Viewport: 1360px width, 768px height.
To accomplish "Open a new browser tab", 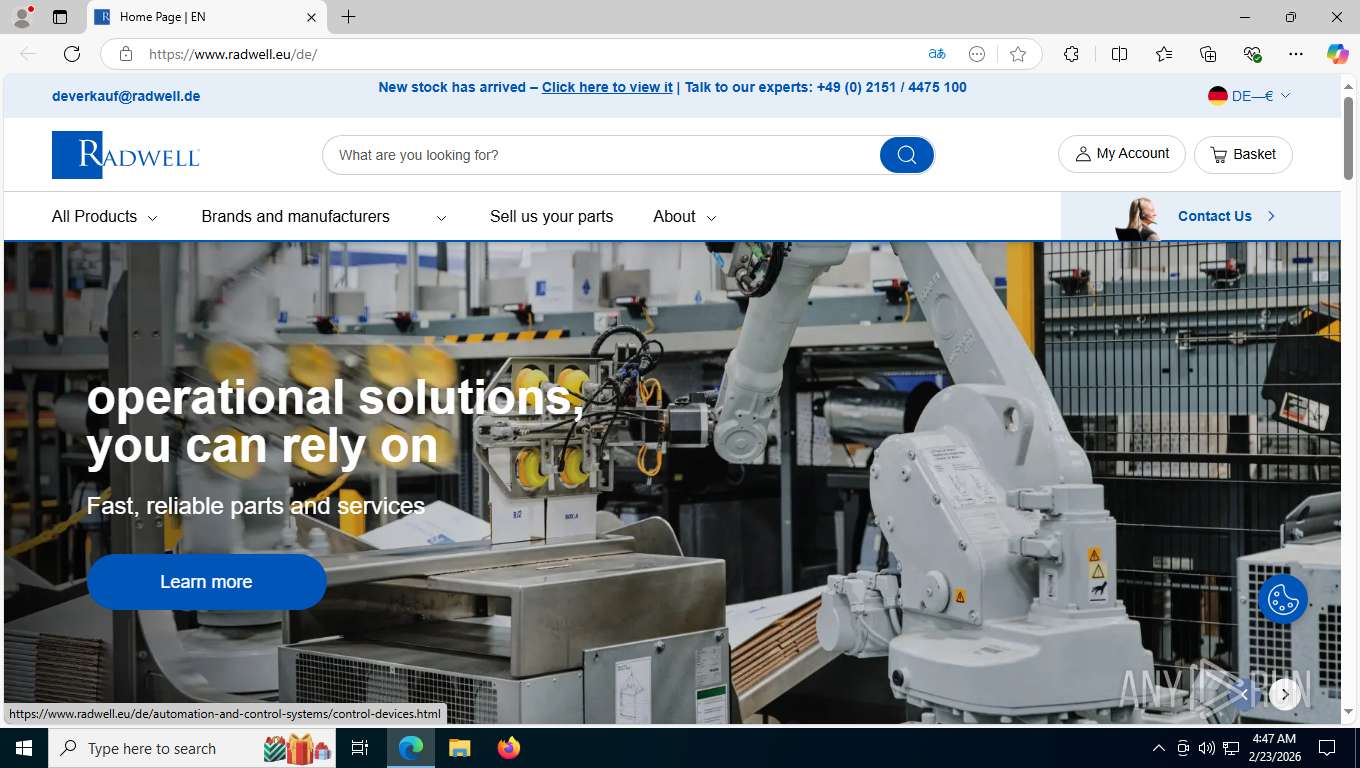I will tap(348, 17).
